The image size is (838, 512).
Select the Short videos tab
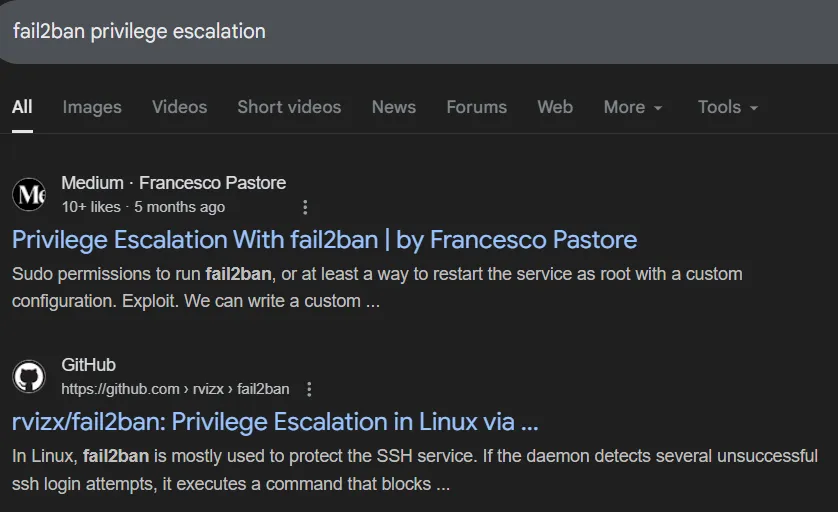coord(289,107)
